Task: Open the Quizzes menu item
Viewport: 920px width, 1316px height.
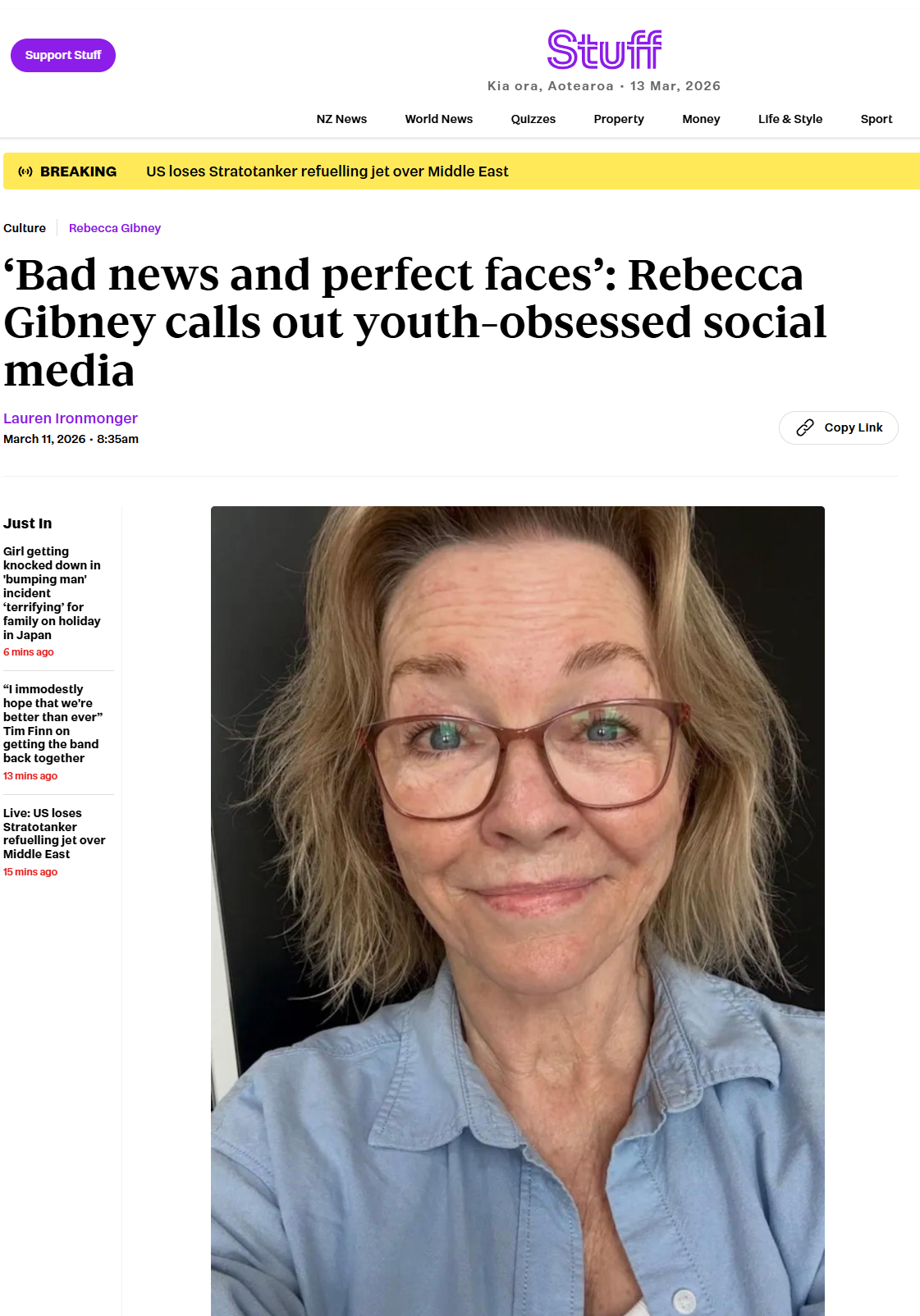Action: pyautogui.click(x=533, y=119)
